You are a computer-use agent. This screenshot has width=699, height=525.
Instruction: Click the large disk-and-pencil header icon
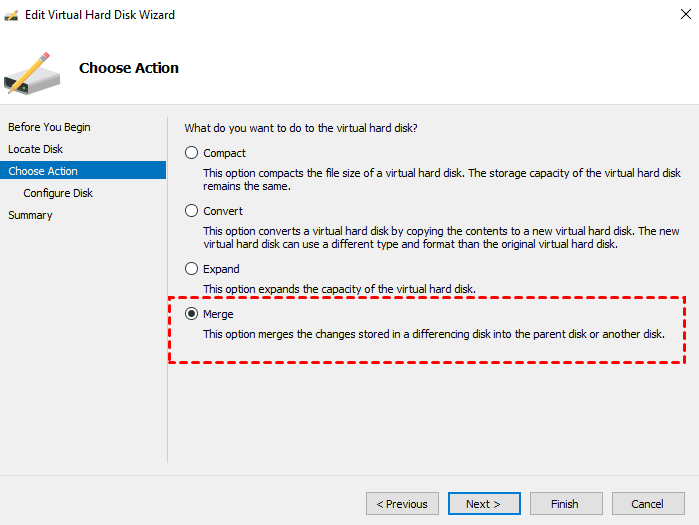[x=32, y=71]
